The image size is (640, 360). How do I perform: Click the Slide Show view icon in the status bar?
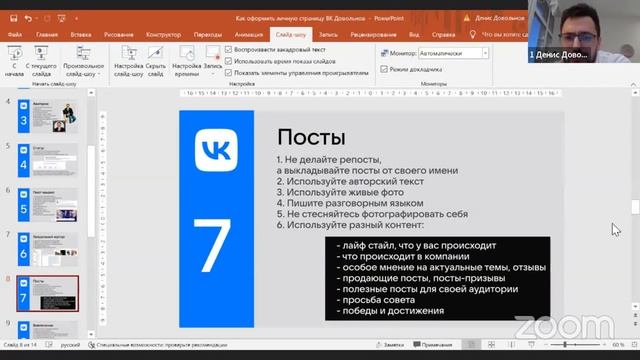click(531, 345)
